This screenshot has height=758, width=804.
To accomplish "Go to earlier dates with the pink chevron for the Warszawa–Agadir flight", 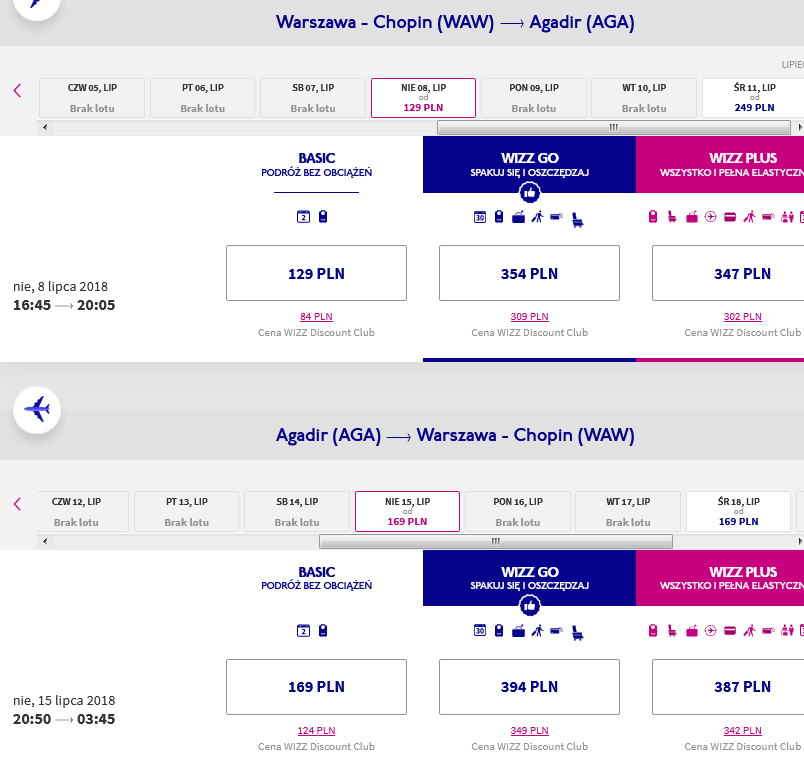I will tap(17, 91).
